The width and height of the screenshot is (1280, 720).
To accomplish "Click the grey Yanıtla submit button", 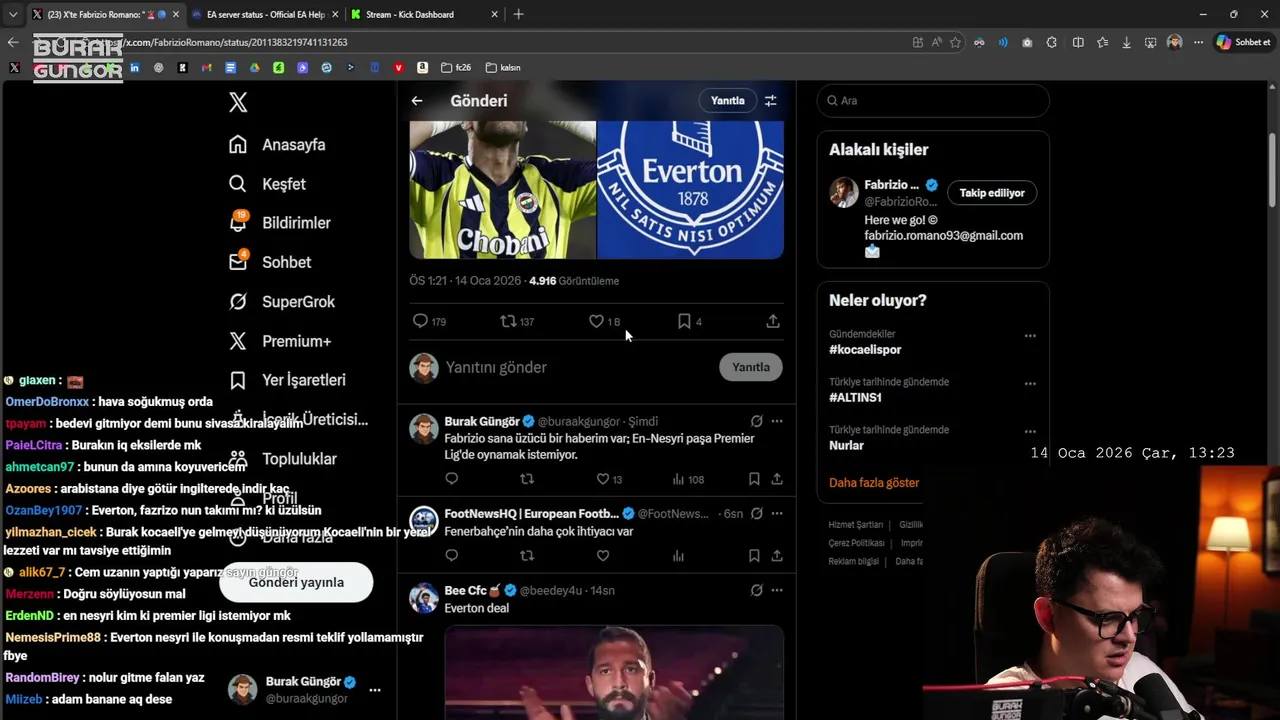I will point(751,367).
